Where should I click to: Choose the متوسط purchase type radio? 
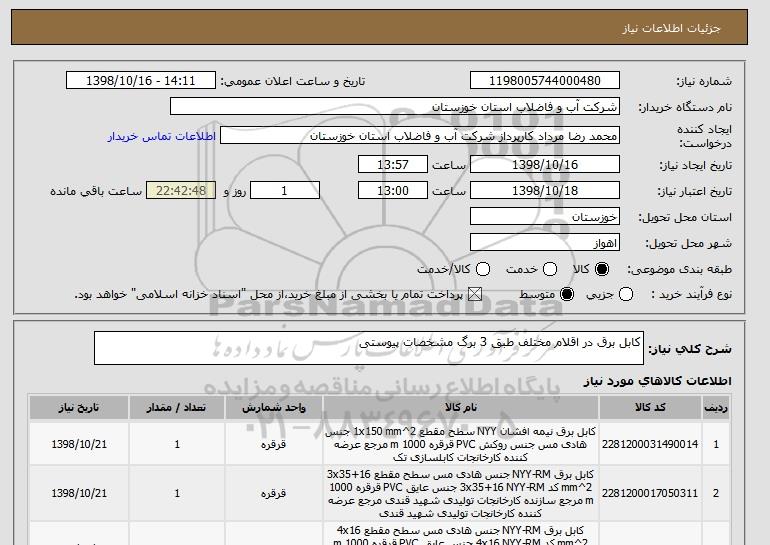(x=567, y=295)
